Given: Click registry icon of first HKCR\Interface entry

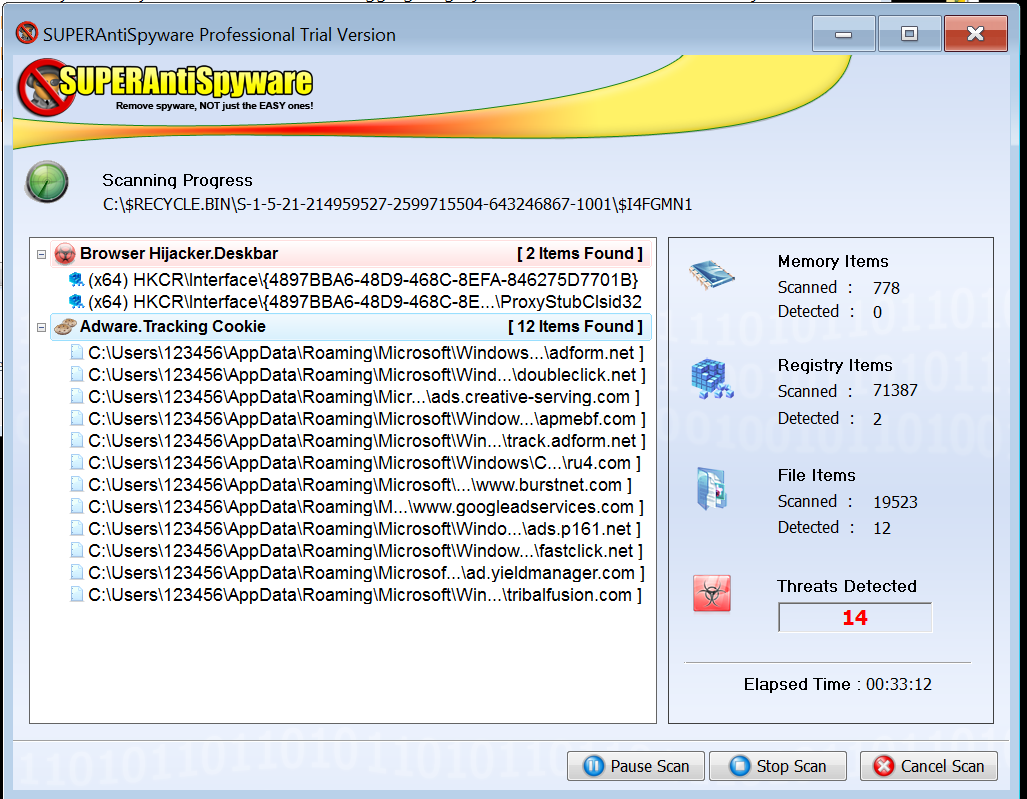Looking at the screenshot, I should (76, 280).
